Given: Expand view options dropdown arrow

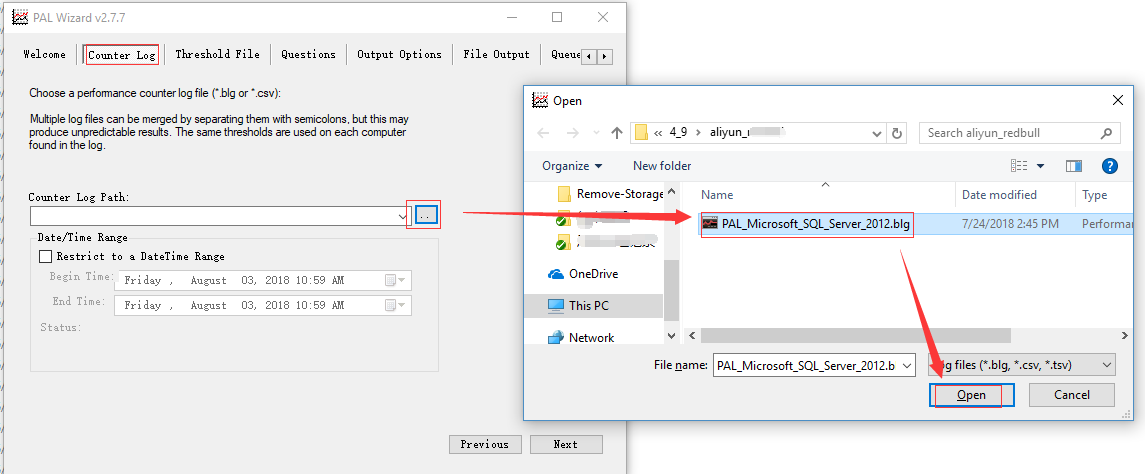Looking at the screenshot, I should coord(1041,166).
